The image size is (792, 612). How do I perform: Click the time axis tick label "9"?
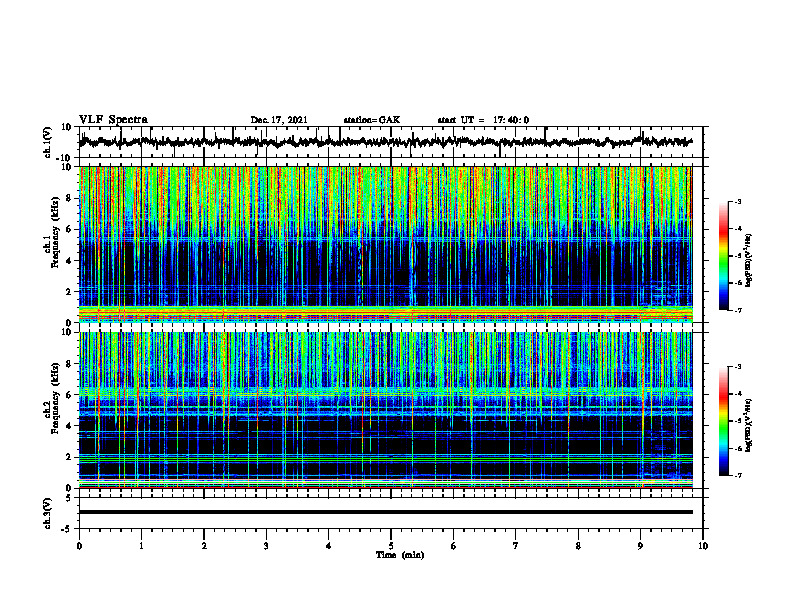pyautogui.click(x=640, y=546)
